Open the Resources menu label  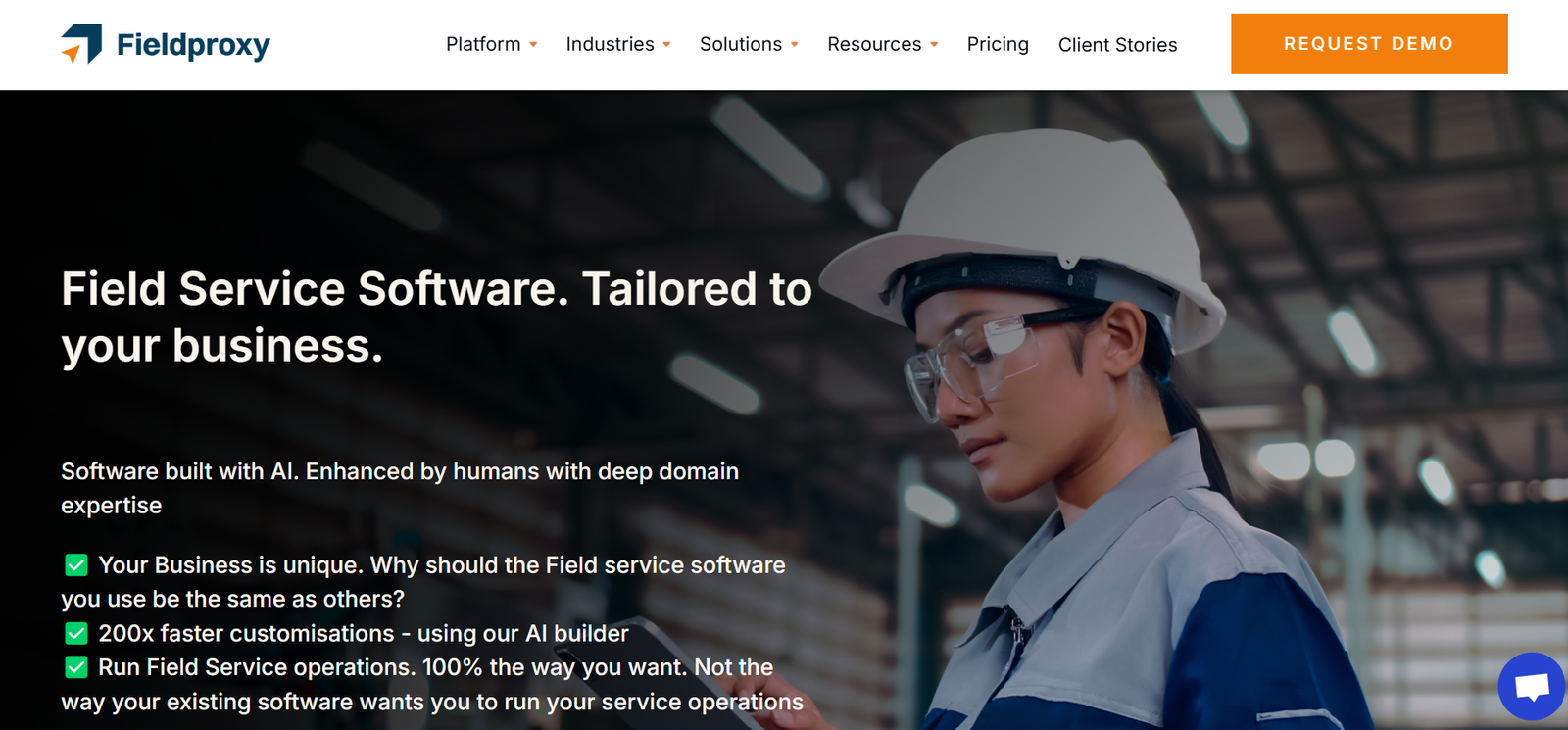click(874, 44)
